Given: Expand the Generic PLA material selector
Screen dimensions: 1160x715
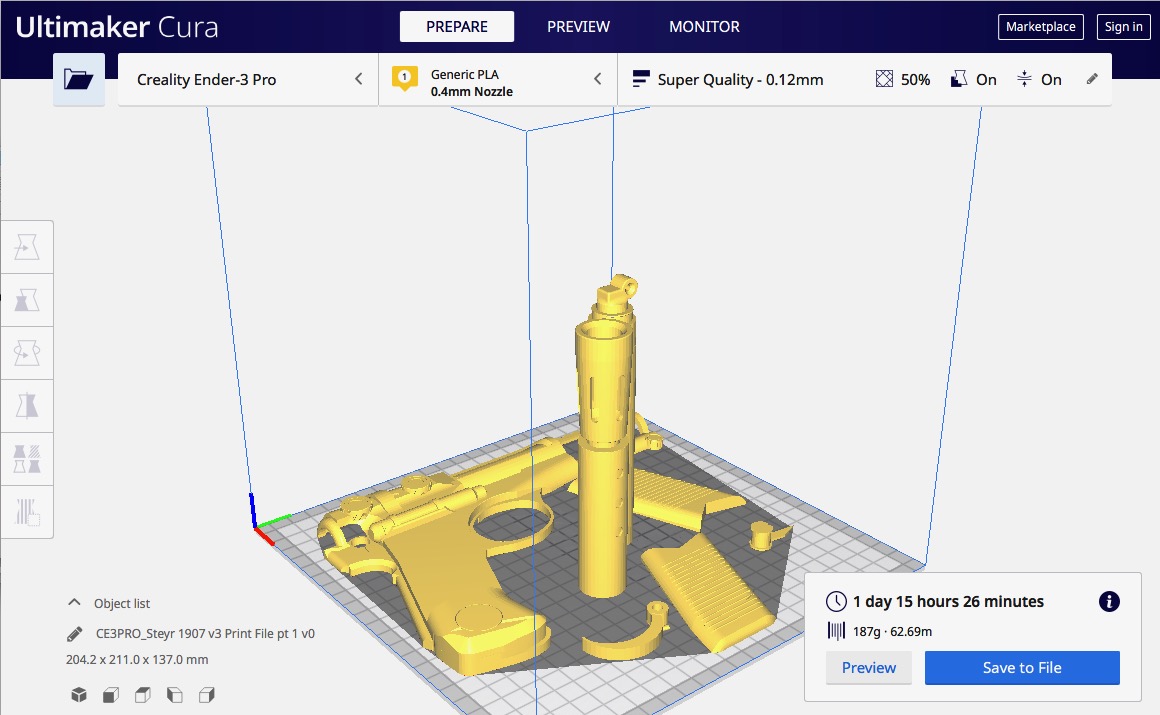Looking at the screenshot, I should coord(498,79).
